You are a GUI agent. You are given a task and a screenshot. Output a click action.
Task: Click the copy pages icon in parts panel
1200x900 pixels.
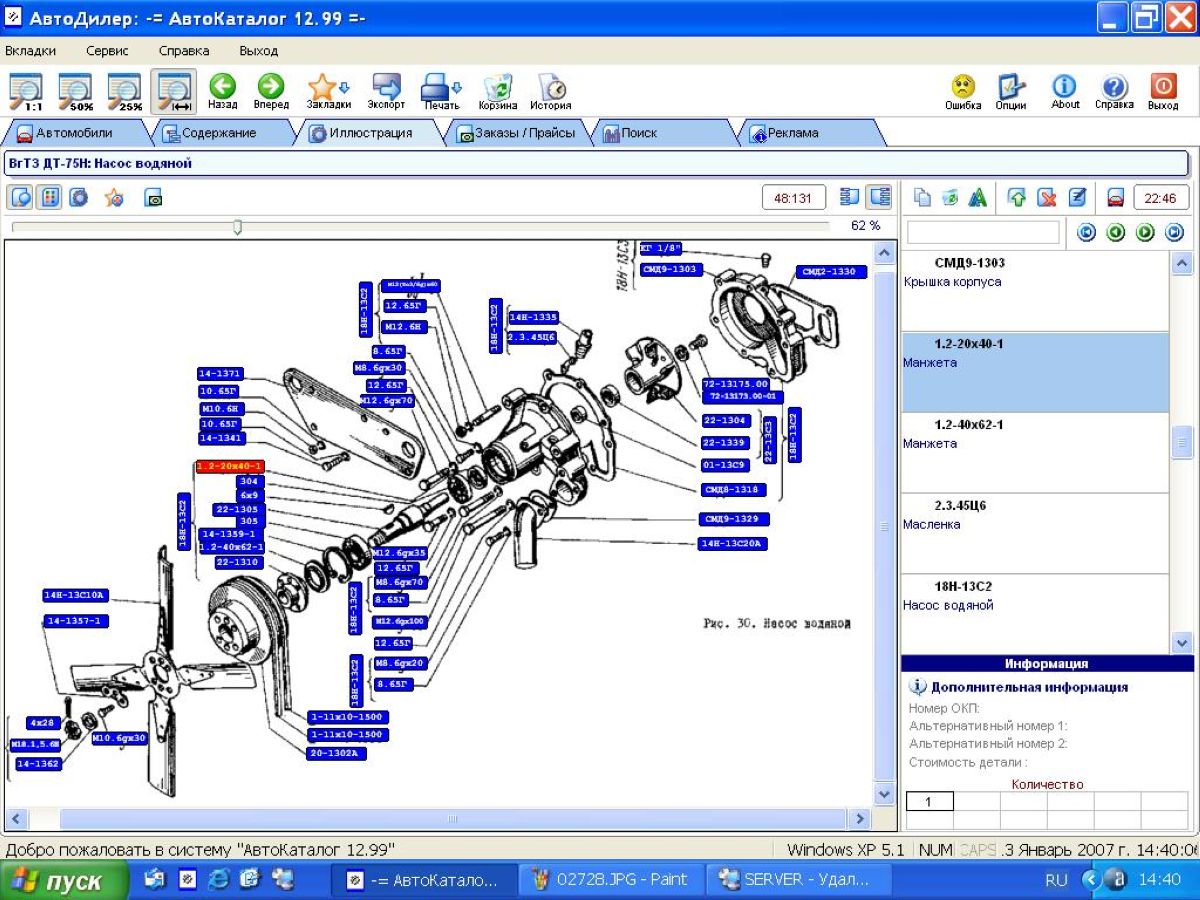923,198
